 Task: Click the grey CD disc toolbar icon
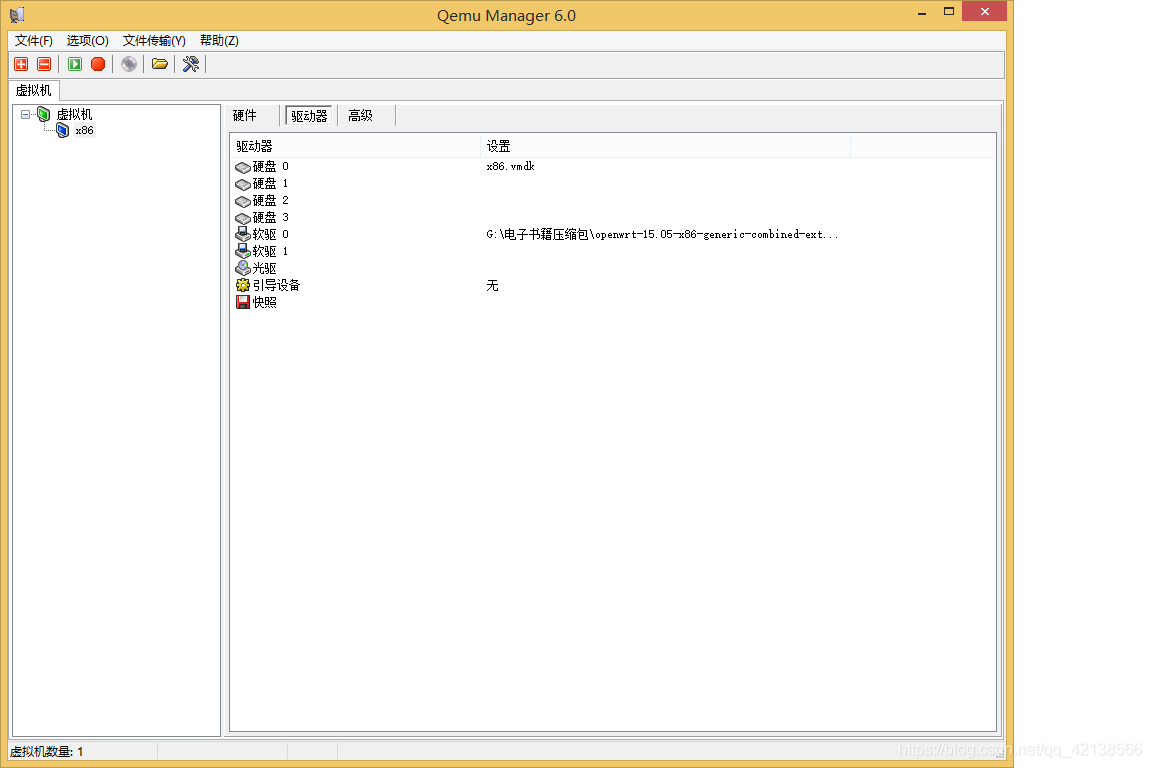(129, 65)
